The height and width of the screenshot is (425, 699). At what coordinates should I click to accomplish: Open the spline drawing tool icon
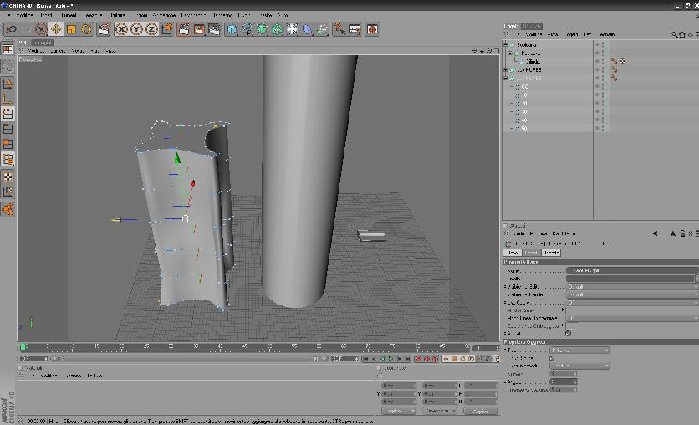pyautogui.click(x=247, y=29)
